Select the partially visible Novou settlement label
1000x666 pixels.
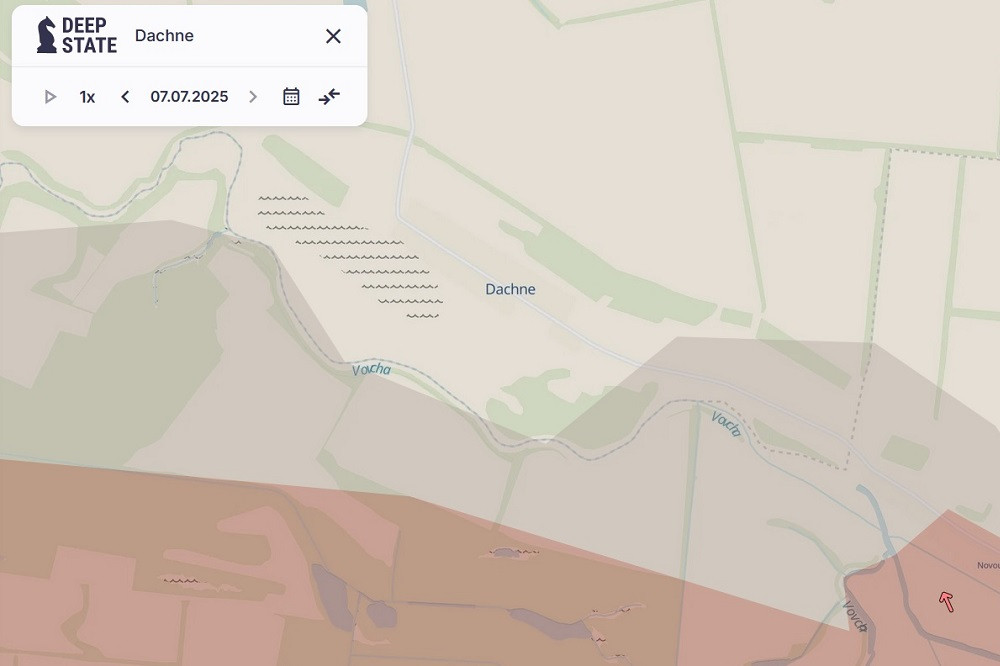point(988,565)
